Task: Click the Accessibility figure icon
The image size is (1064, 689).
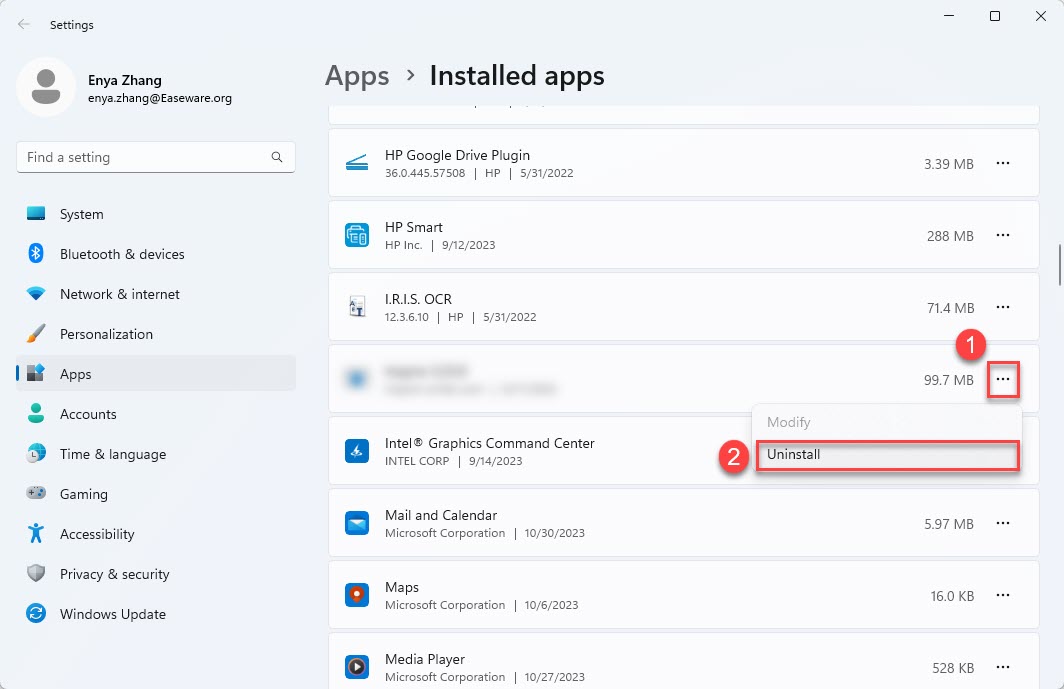Action: [36, 534]
